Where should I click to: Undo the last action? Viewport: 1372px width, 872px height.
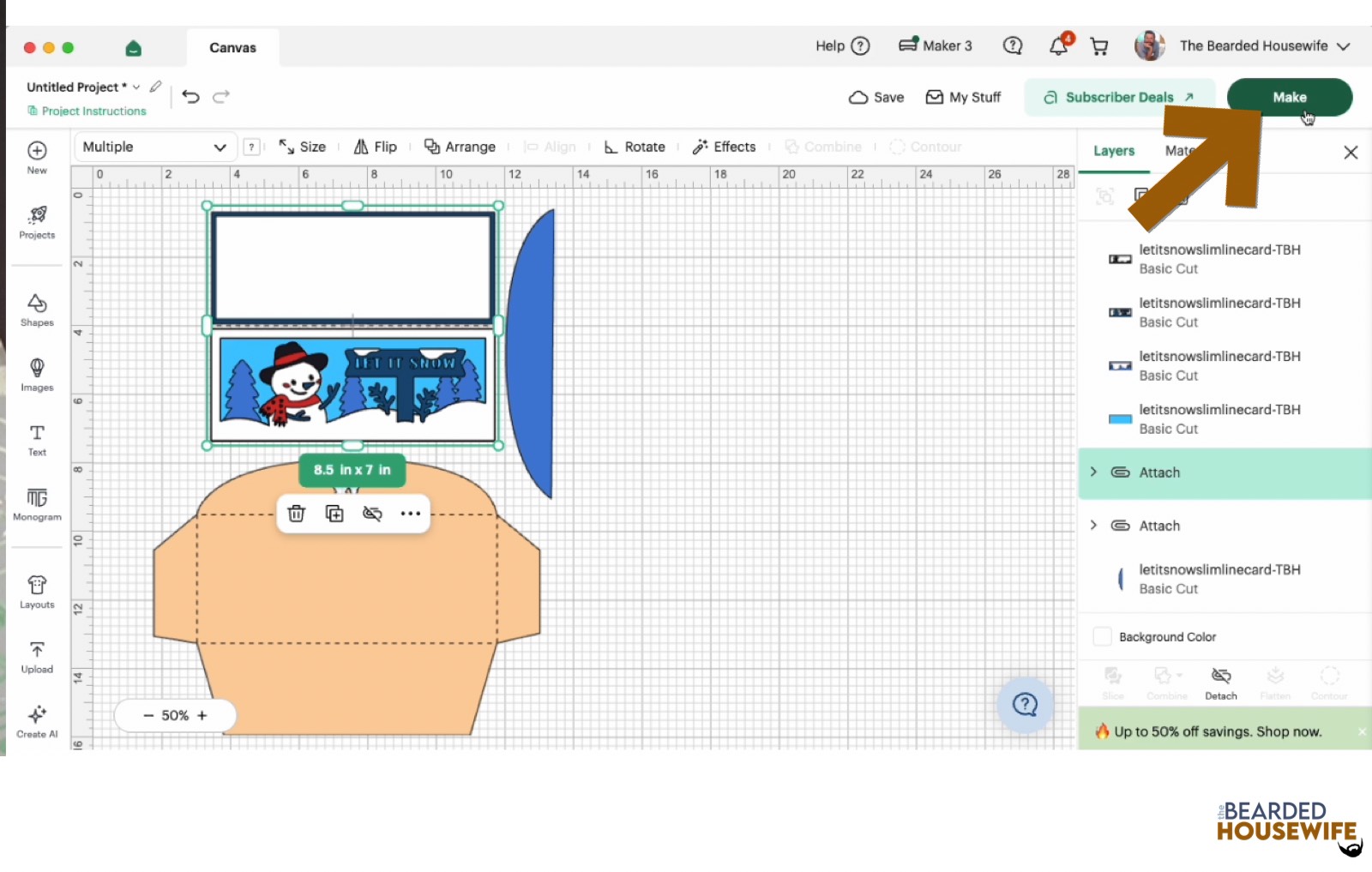pyautogui.click(x=190, y=97)
